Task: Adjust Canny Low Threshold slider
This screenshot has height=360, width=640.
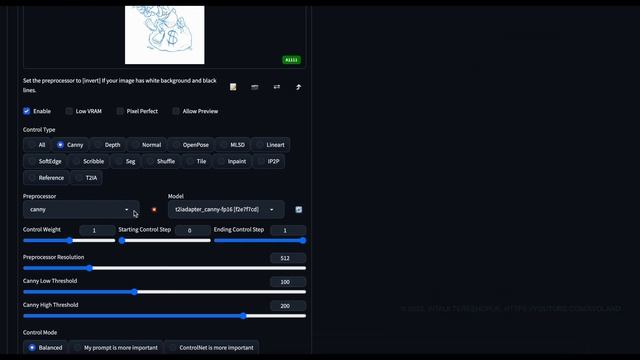Action: [164, 292]
